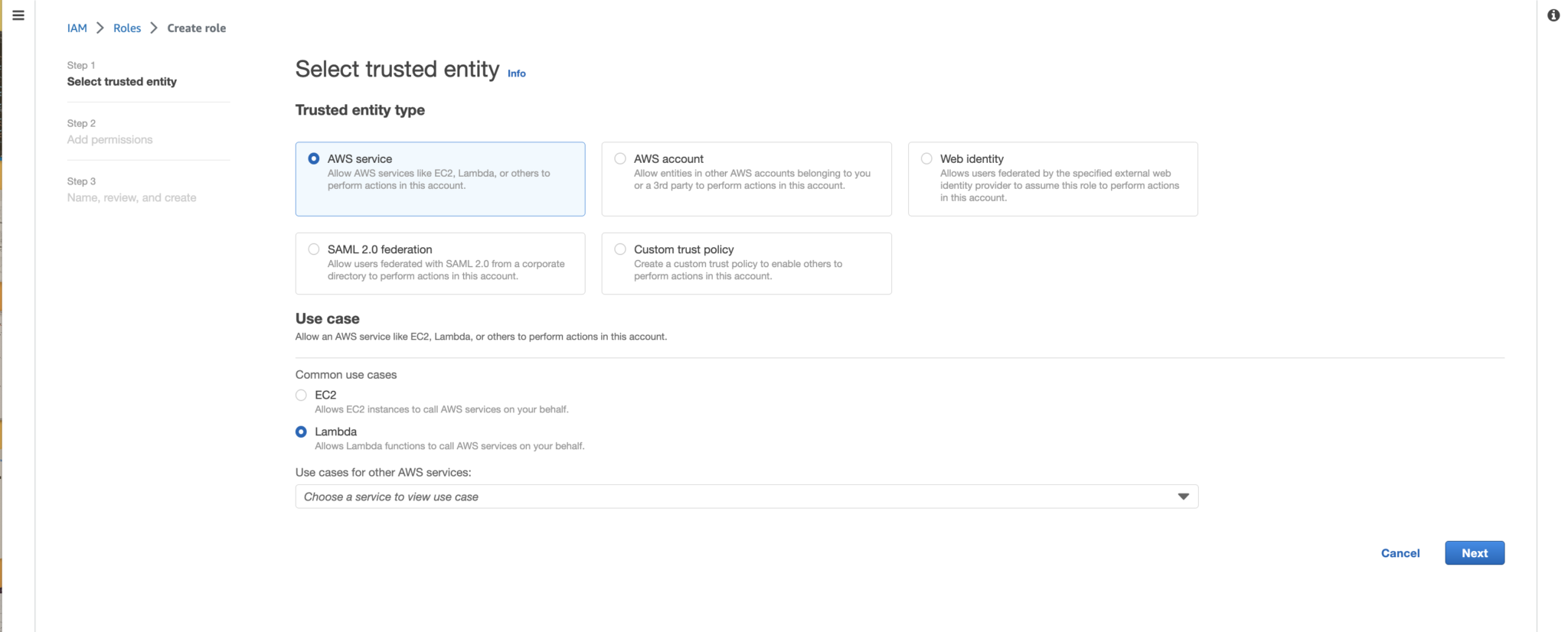Select the Custom trust policy option
1568x632 pixels.
(619, 249)
